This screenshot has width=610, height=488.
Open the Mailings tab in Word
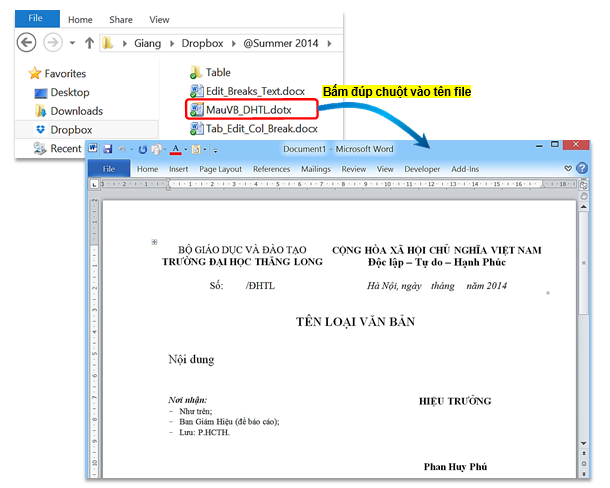(315, 169)
